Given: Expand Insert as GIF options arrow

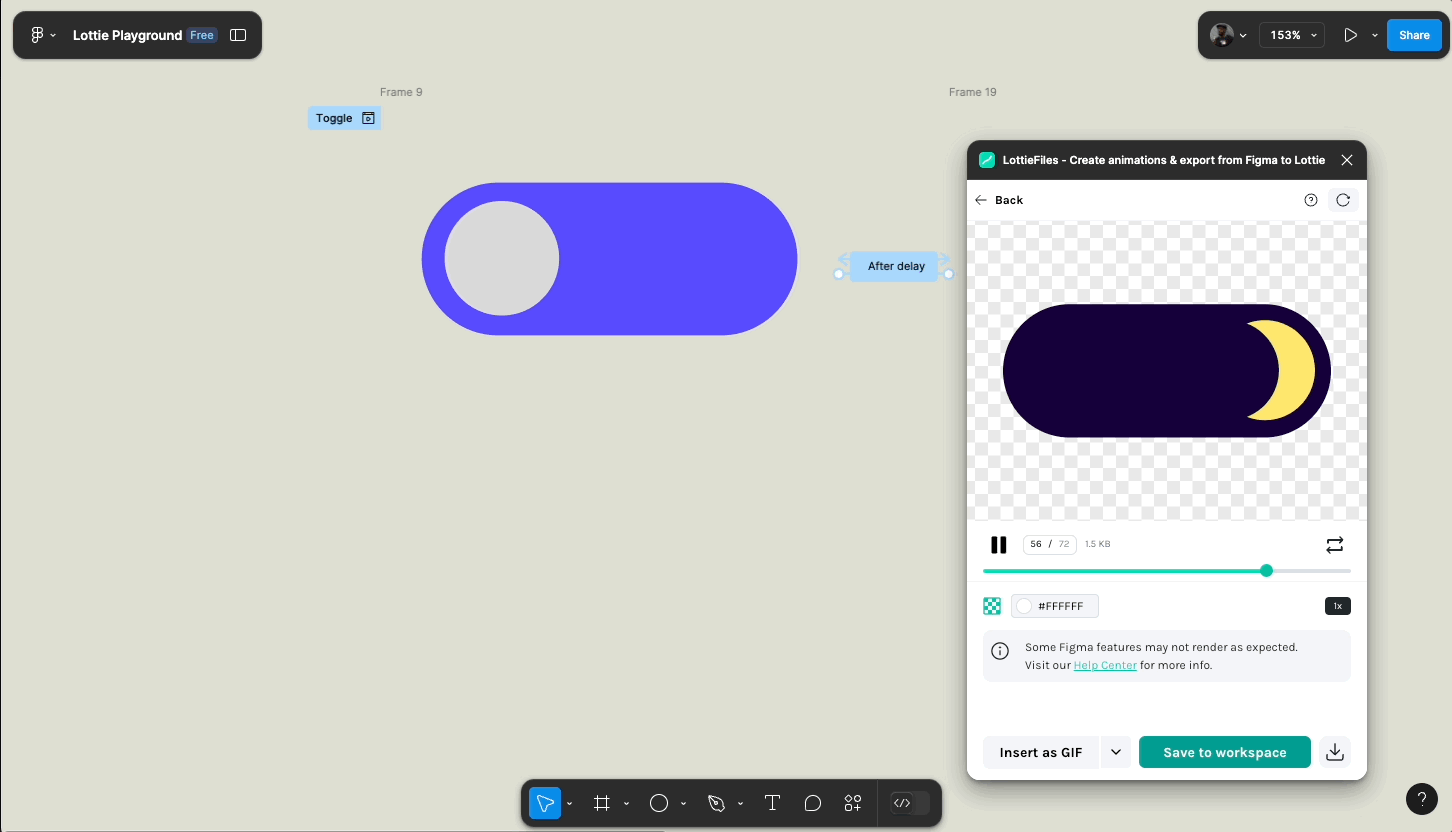Looking at the screenshot, I should point(1116,752).
